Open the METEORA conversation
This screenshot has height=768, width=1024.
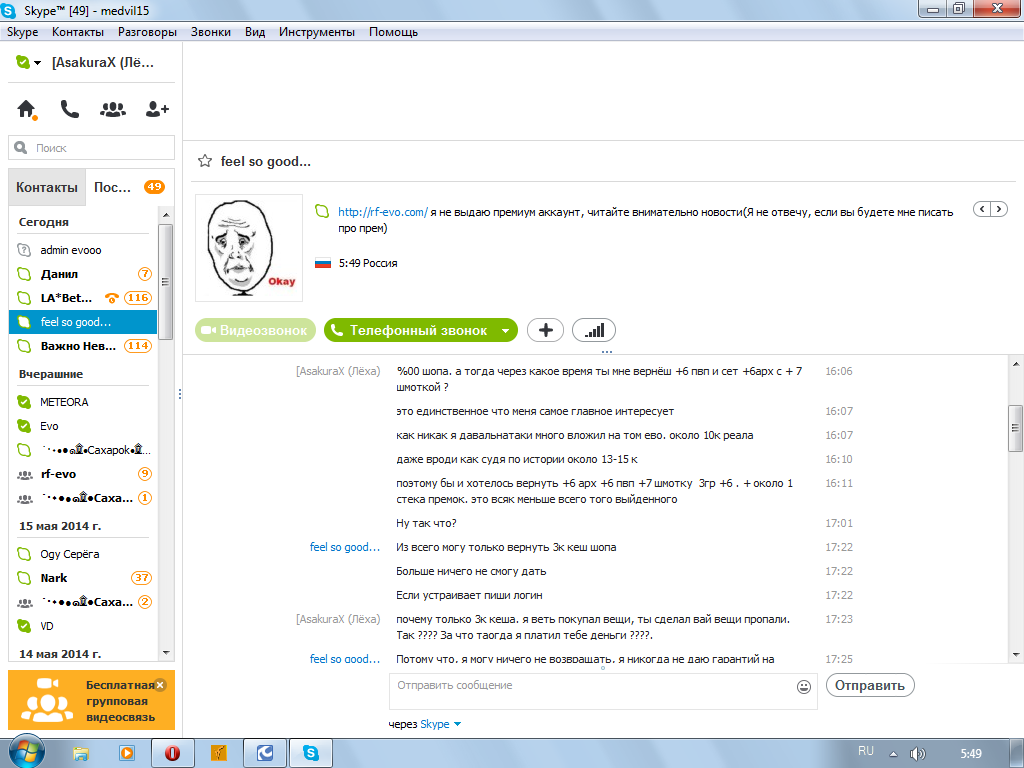click(x=83, y=402)
